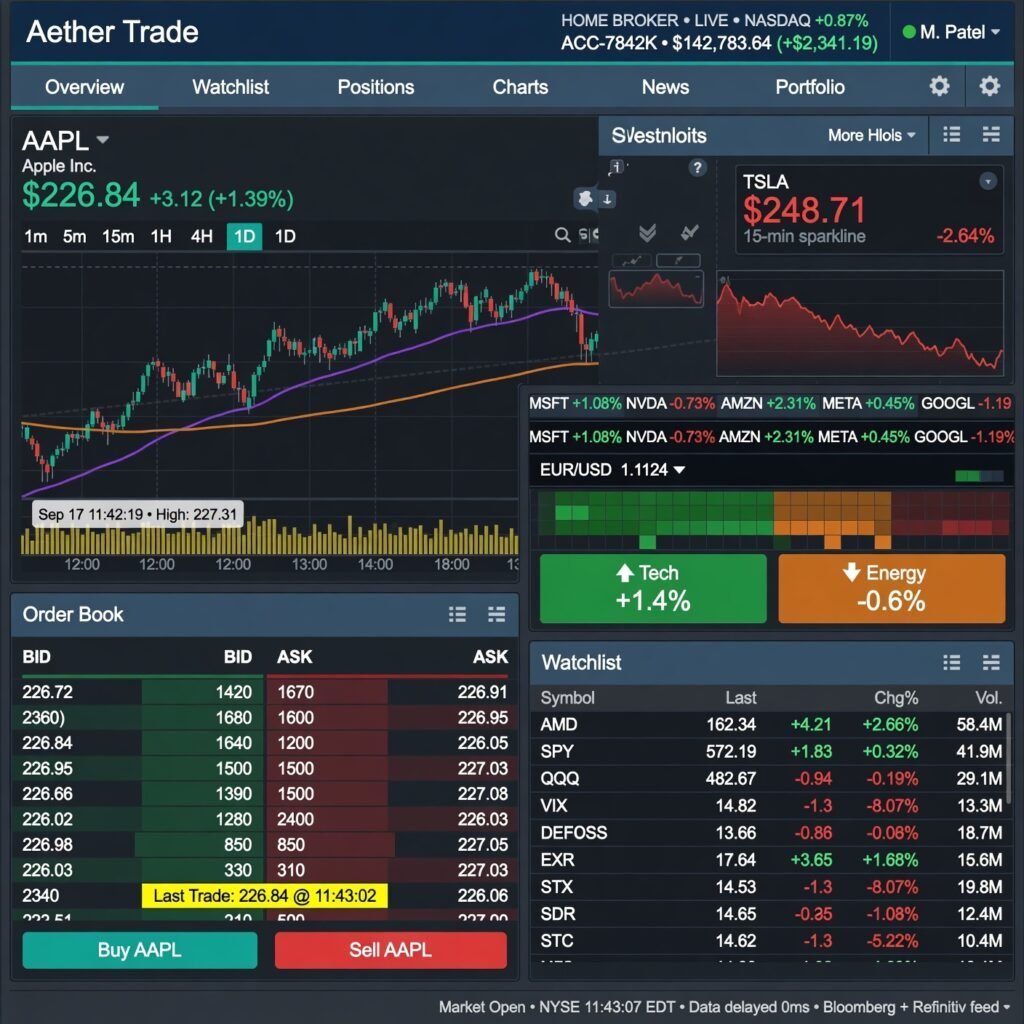This screenshot has width=1024, height=1024.
Task: Select the VIX row in Watchlist
Action: click(771, 805)
